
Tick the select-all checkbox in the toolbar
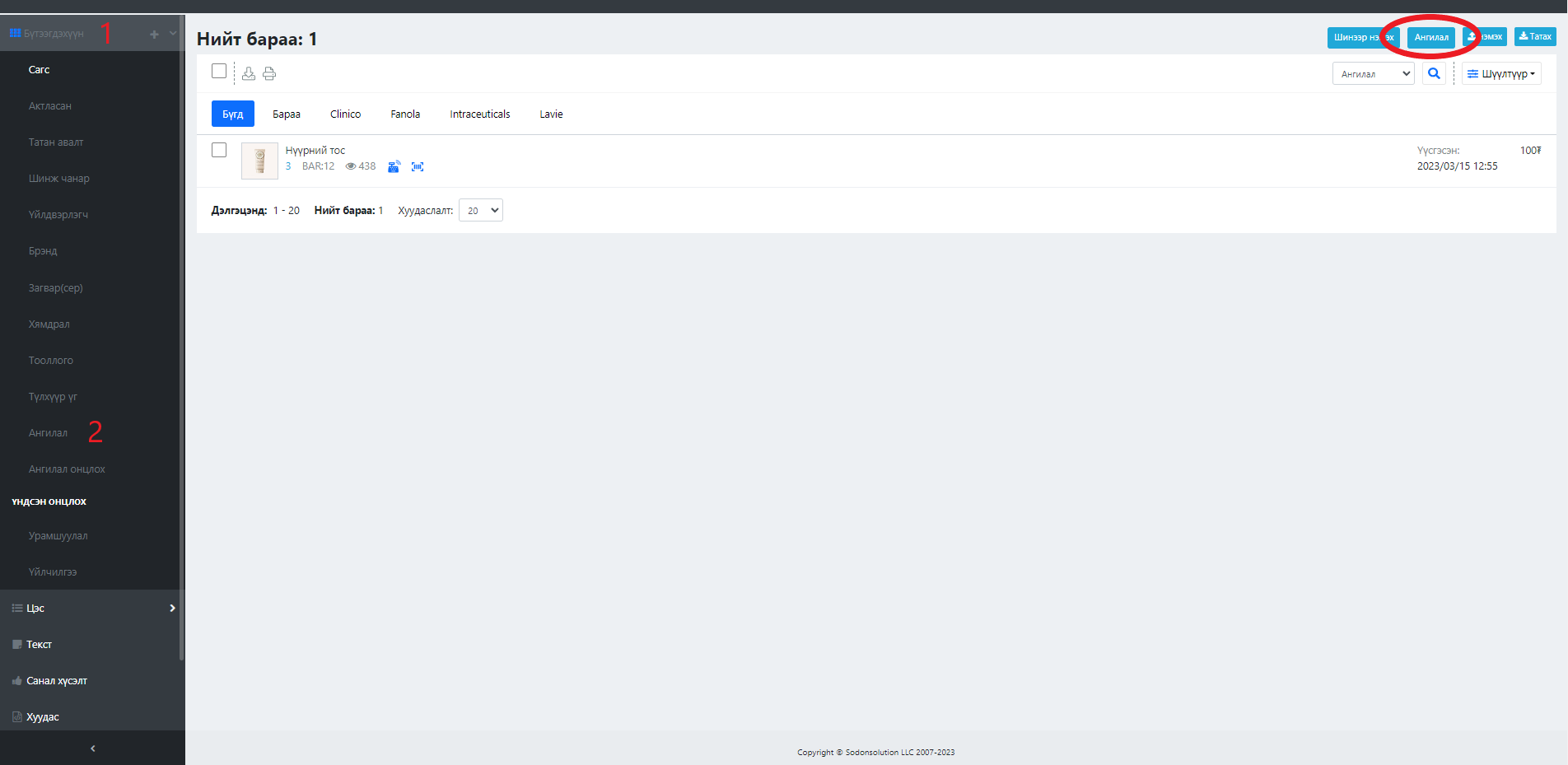[219, 71]
